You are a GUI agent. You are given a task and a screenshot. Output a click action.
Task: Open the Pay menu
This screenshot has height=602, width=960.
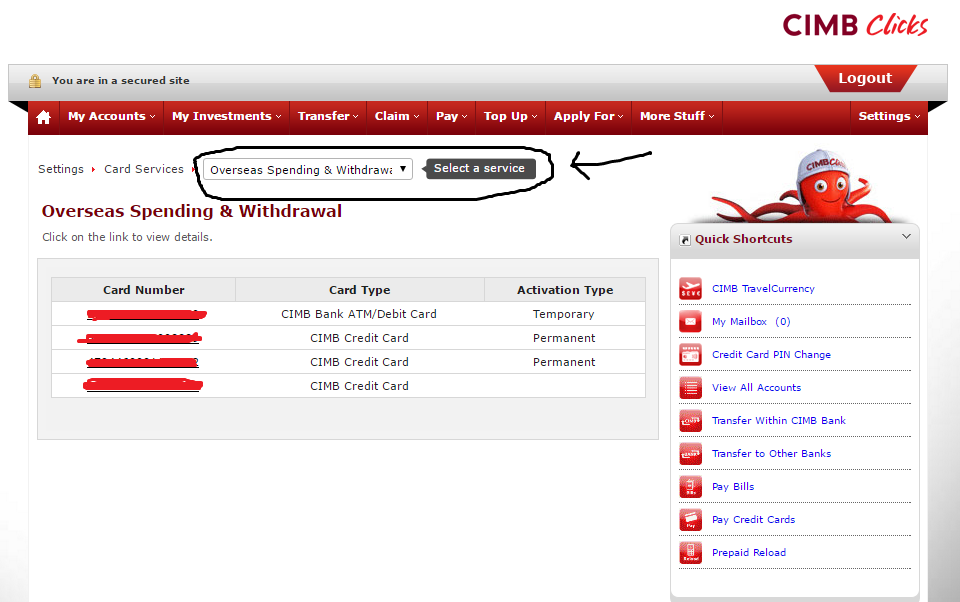pos(451,116)
